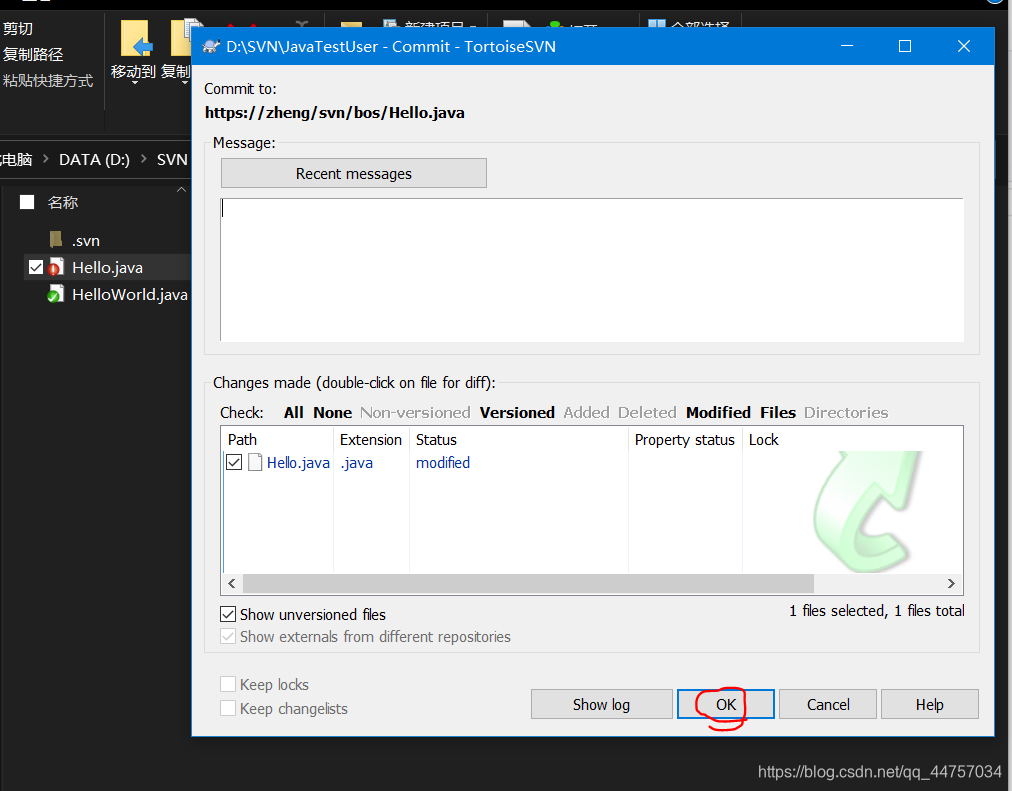Click the right scroll arrow of changes list
Image resolution: width=1012 pixels, height=791 pixels.
(951, 583)
